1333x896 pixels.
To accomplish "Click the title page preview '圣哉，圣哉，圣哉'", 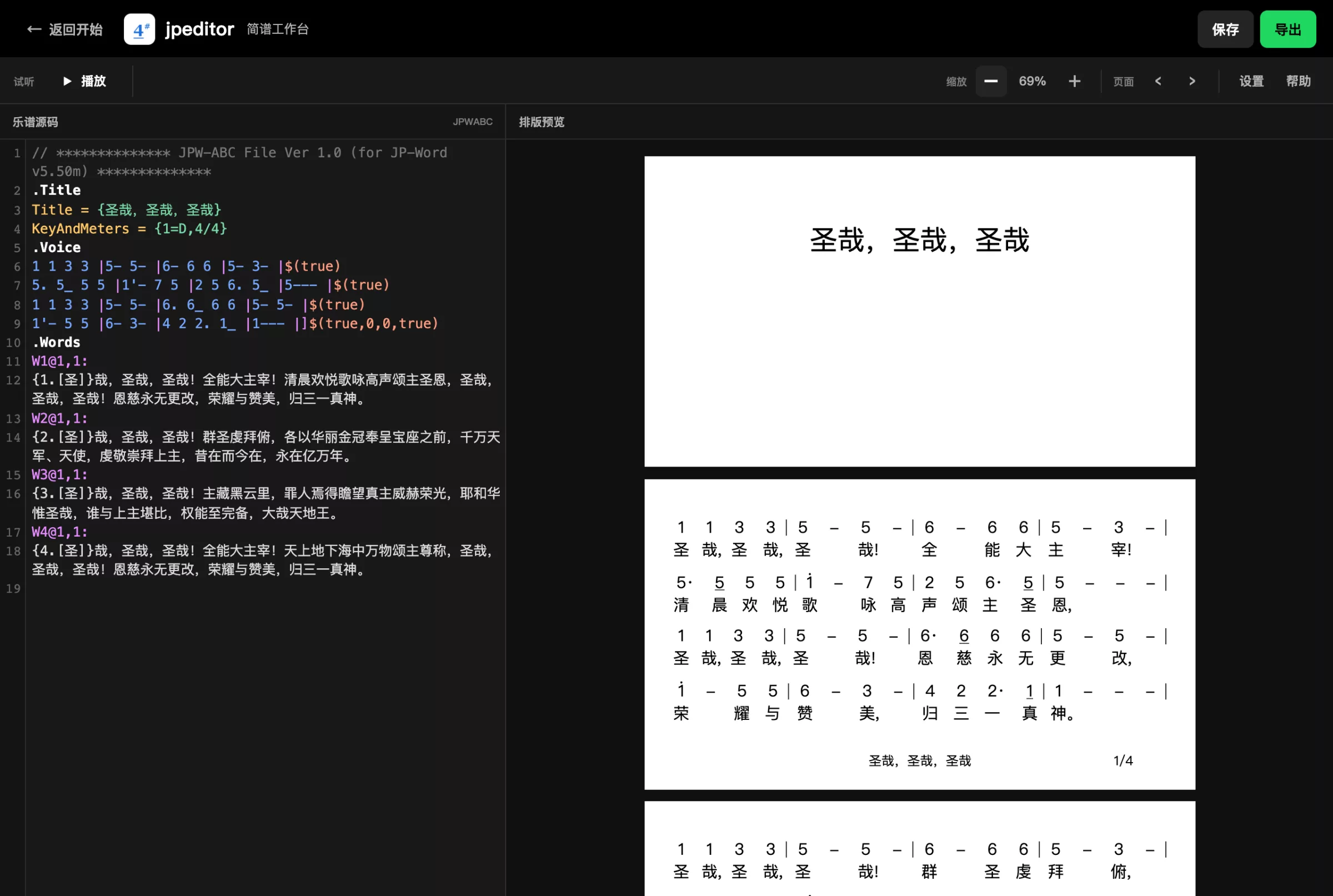I will pyautogui.click(x=919, y=240).
